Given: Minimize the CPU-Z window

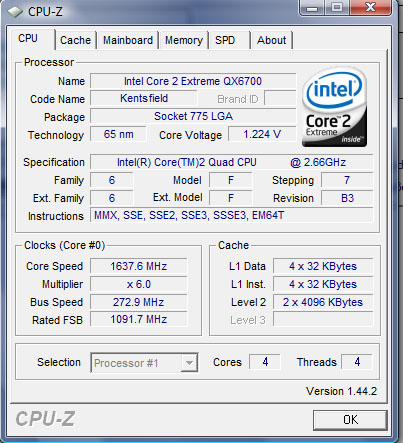Looking at the screenshot, I should (312, 7).
